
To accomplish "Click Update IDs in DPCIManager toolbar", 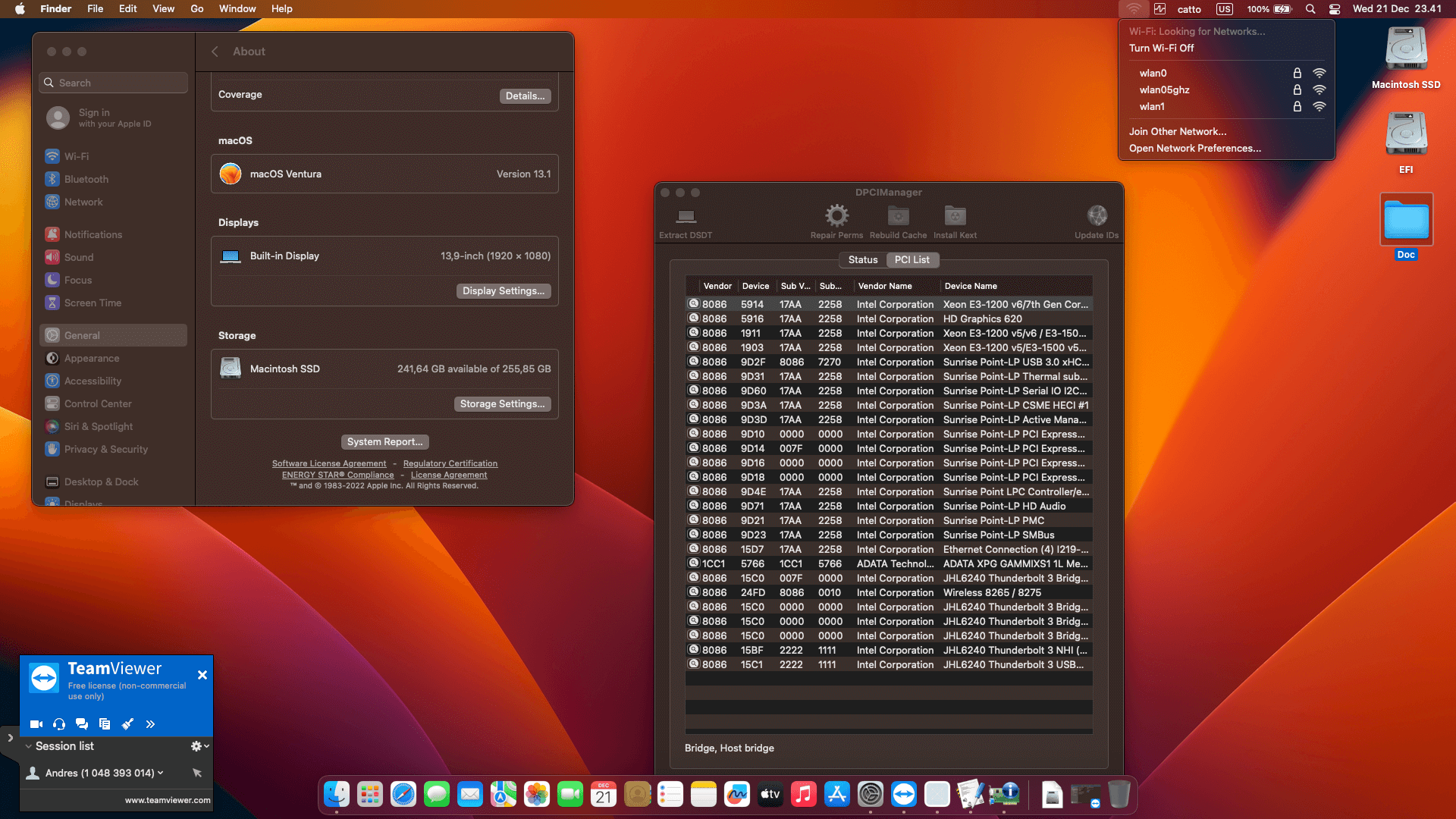I will point(1097,221).
